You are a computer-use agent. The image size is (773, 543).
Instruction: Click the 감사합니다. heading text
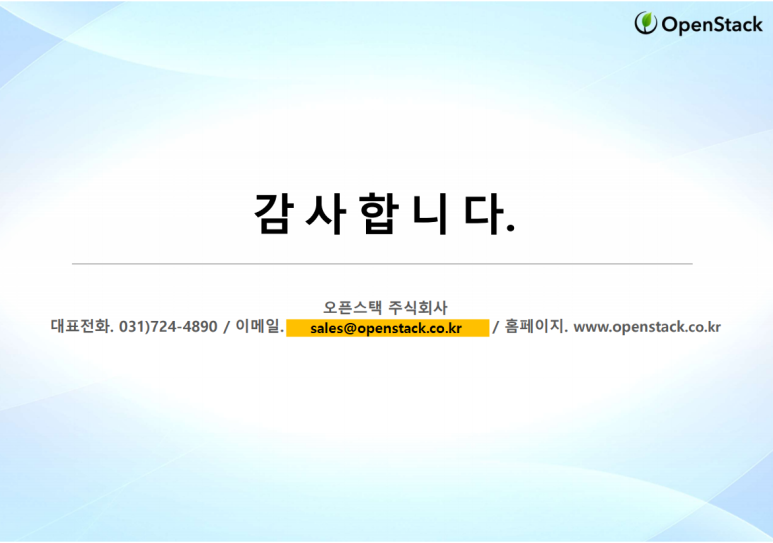click(x=385, y=213)
